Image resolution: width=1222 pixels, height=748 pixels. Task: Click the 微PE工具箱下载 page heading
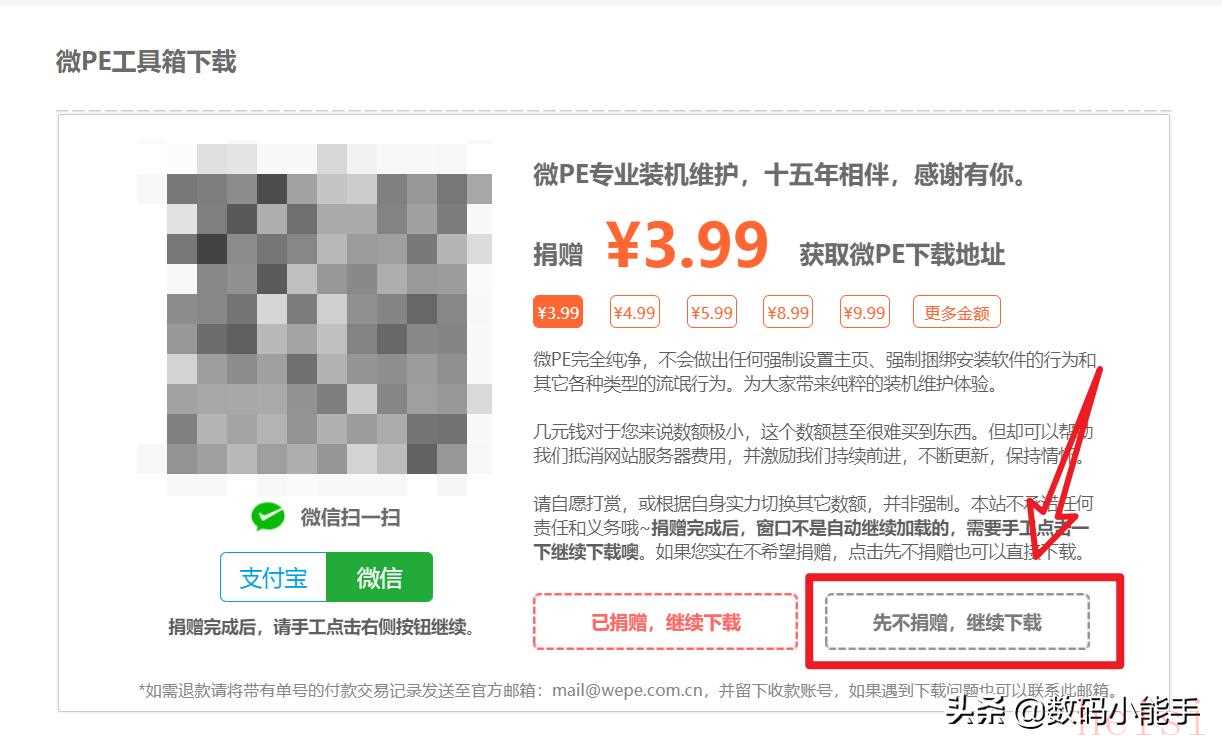coord(146,62)
